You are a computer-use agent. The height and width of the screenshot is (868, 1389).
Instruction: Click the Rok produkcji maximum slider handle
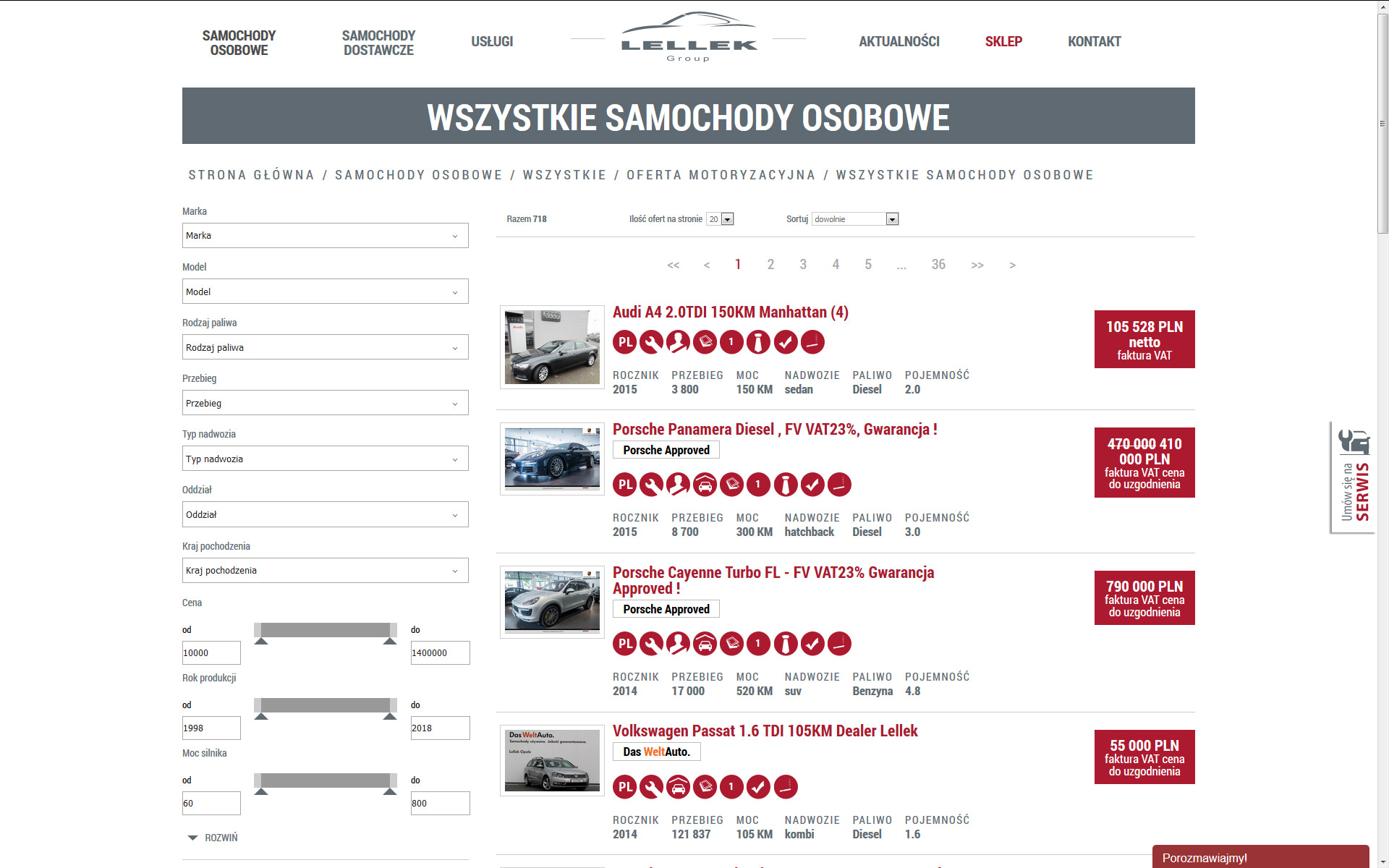[x=390, y=716]
